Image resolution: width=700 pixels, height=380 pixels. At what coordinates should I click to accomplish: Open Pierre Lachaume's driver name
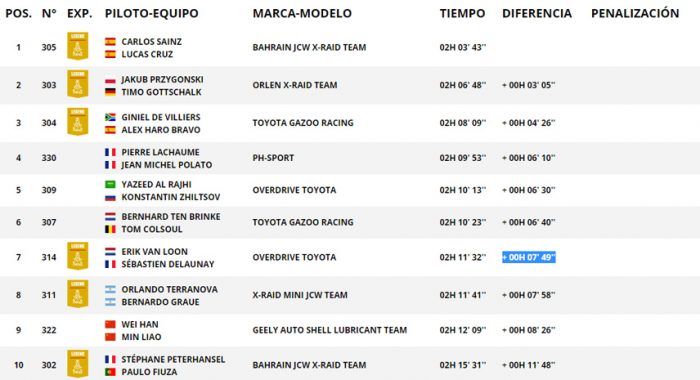[160, 152]
